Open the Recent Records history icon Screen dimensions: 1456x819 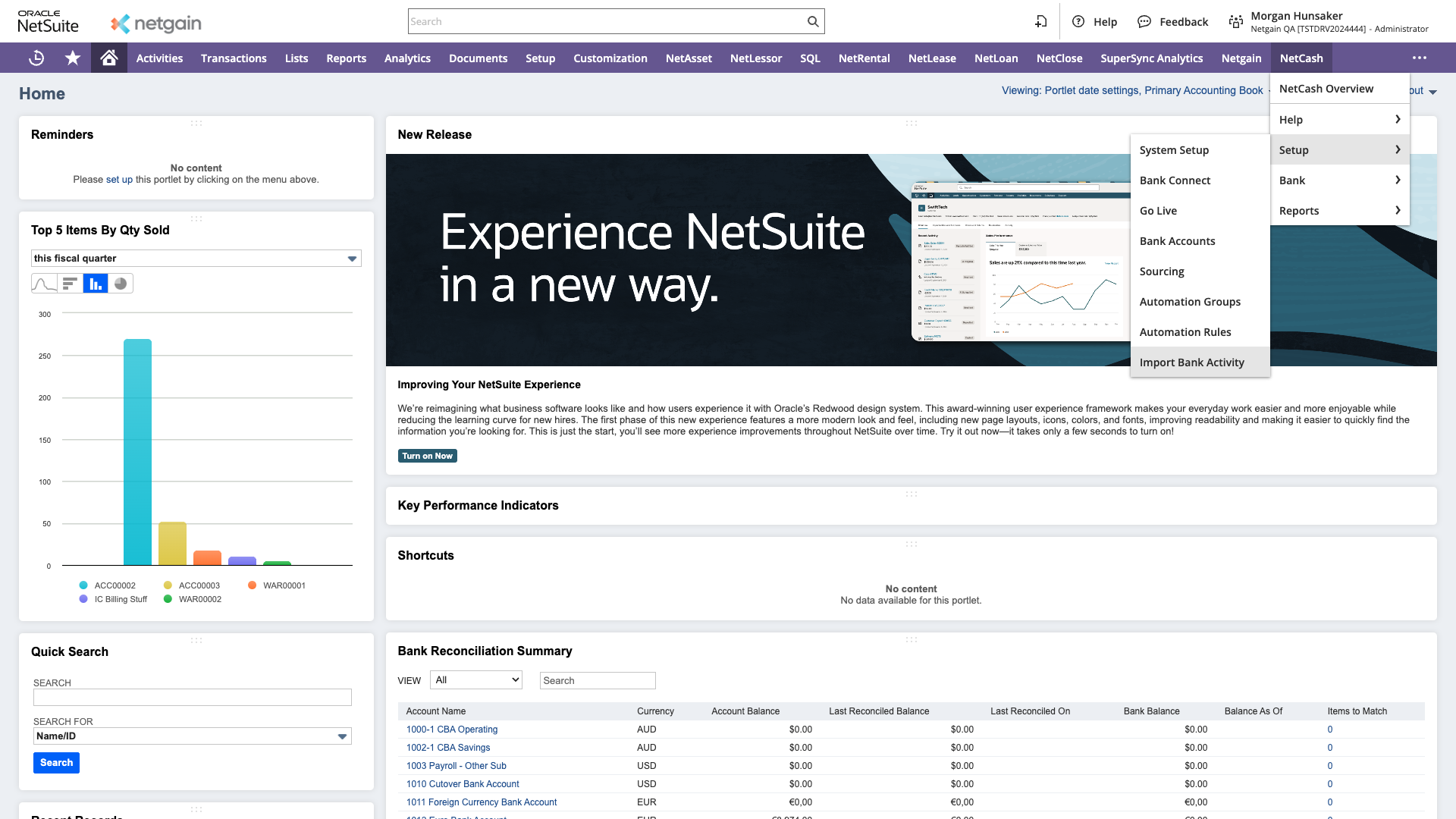(36, 58)
